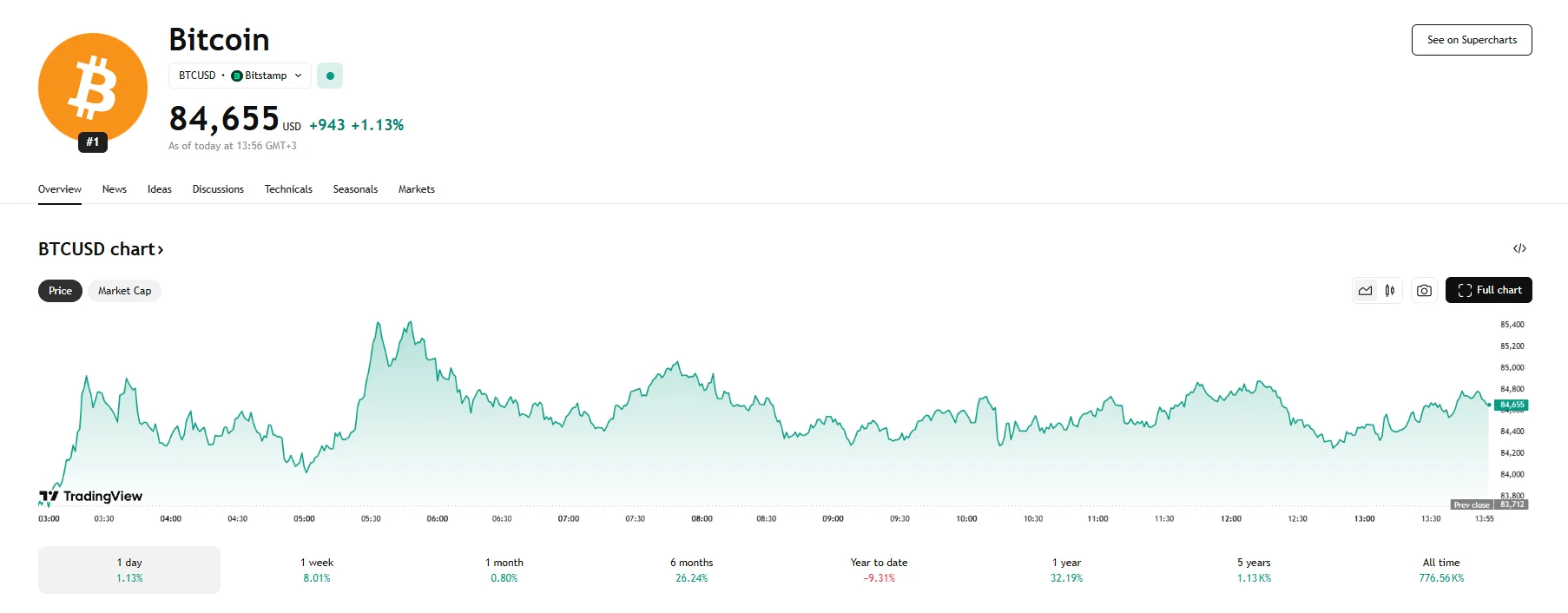Viewport: 1568px width, 613px height.
Task: Open the Technicals tab
Action: click(288, 189)
